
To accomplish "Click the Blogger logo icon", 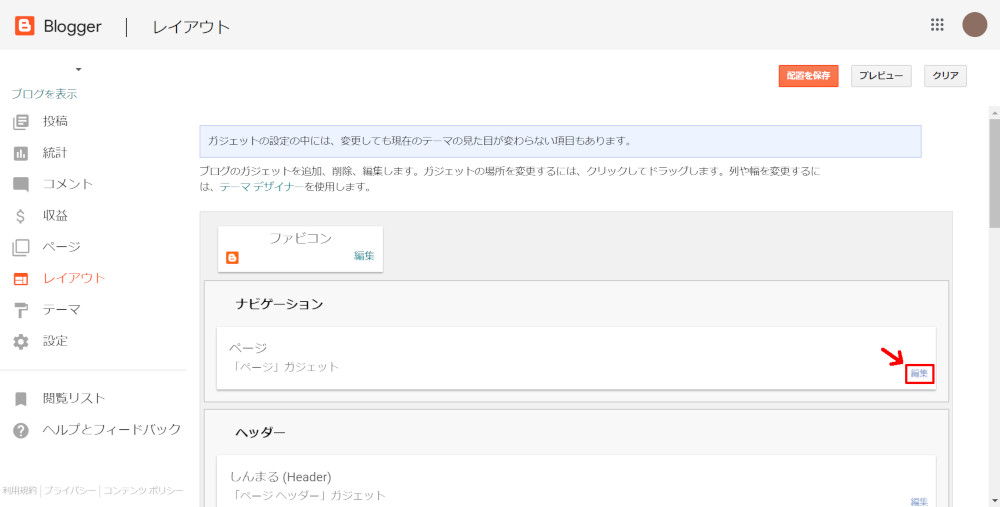I will tap(24, 26).
